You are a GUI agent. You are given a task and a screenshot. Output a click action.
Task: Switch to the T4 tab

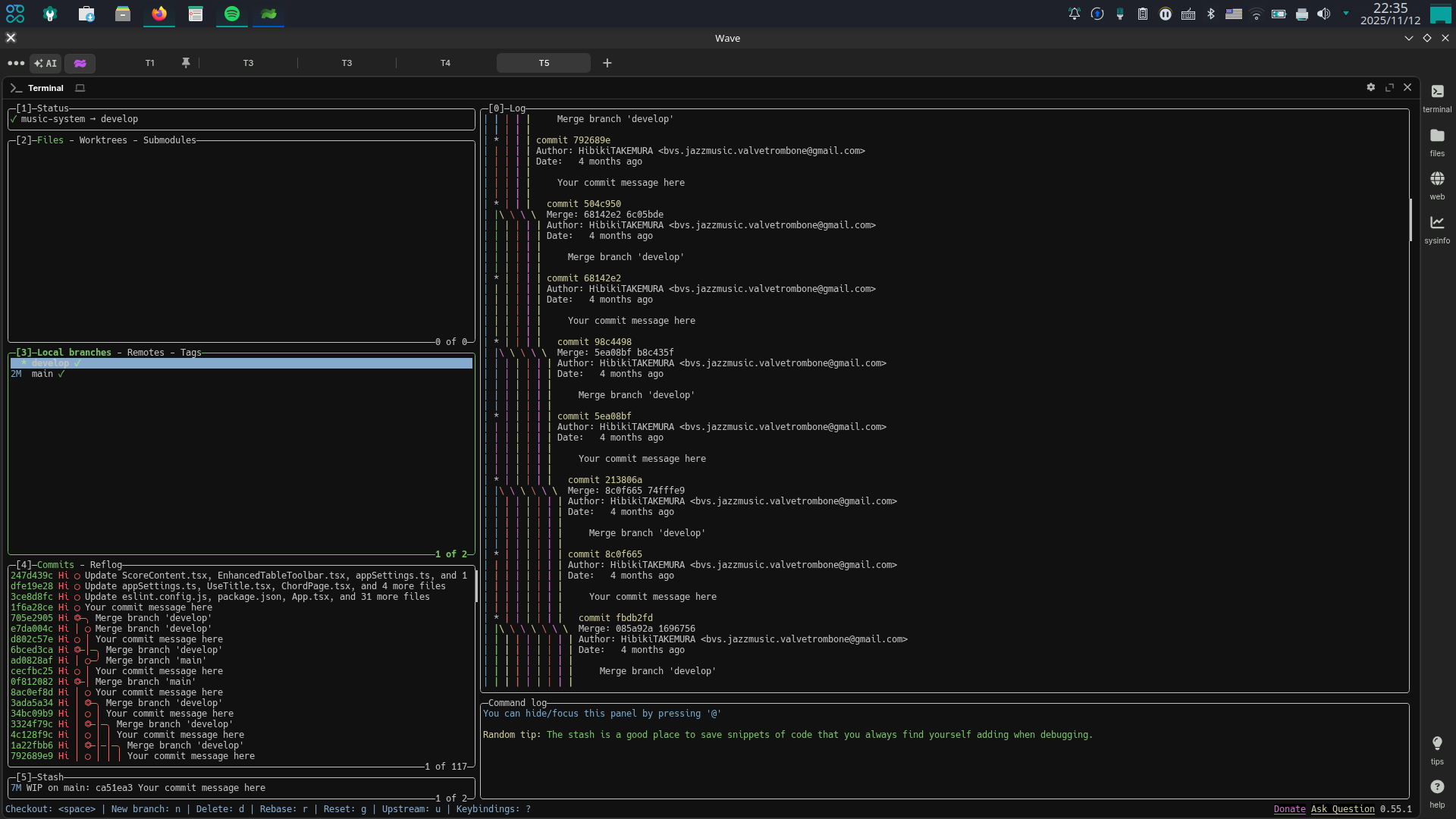pos(445,63)
